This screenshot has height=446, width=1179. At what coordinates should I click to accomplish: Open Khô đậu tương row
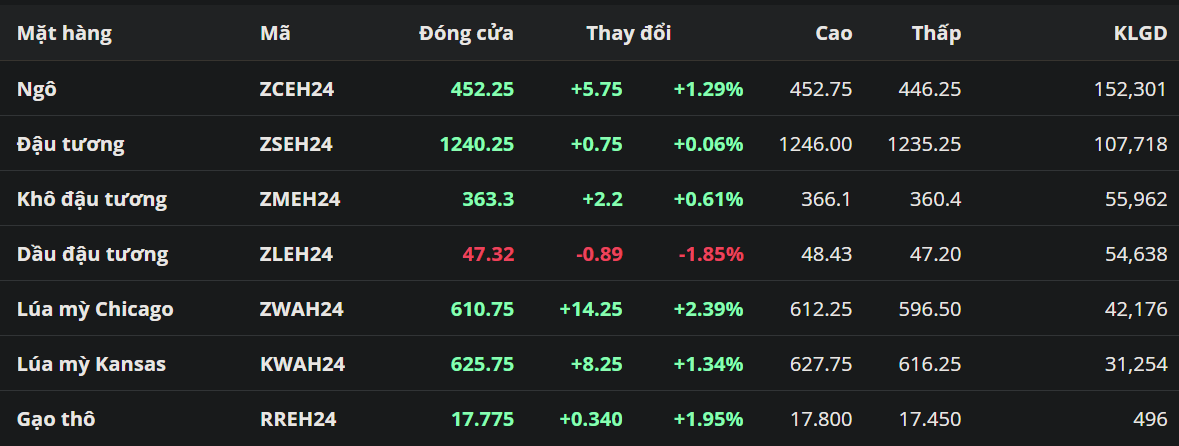pyautogui.click(x=92, y=199)
